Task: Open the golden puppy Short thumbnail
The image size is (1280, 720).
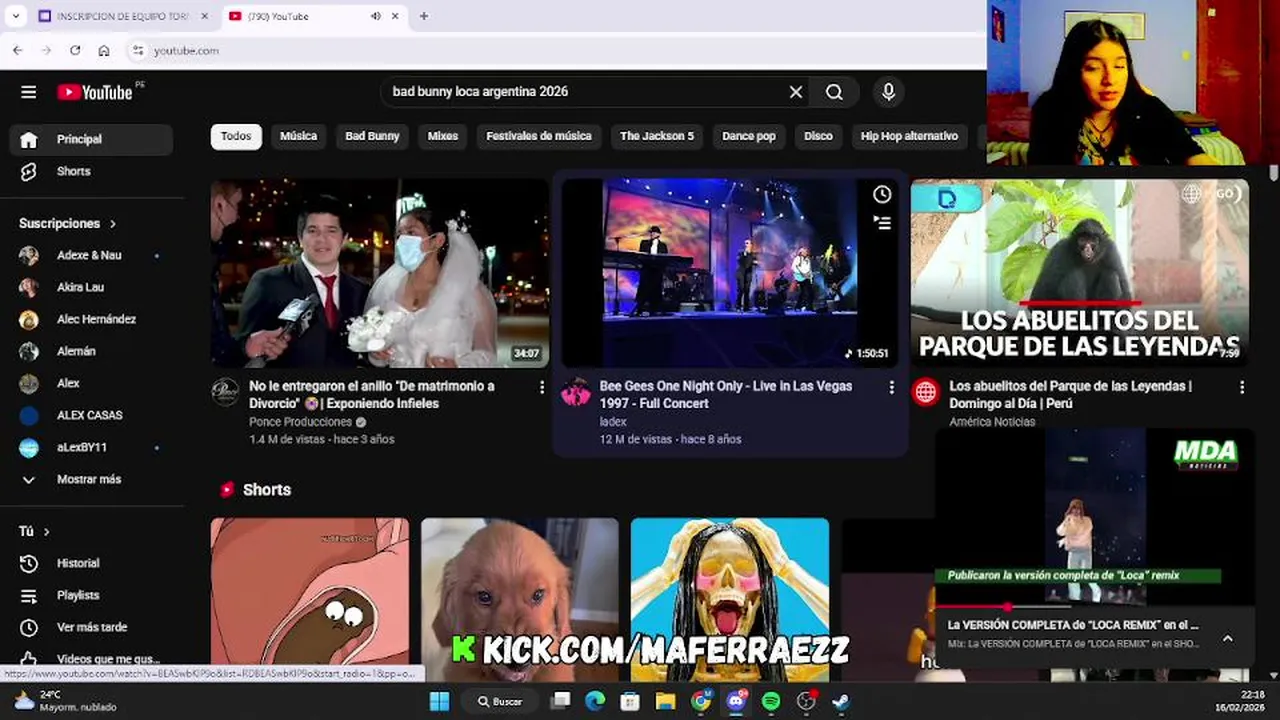Action: 520,600
